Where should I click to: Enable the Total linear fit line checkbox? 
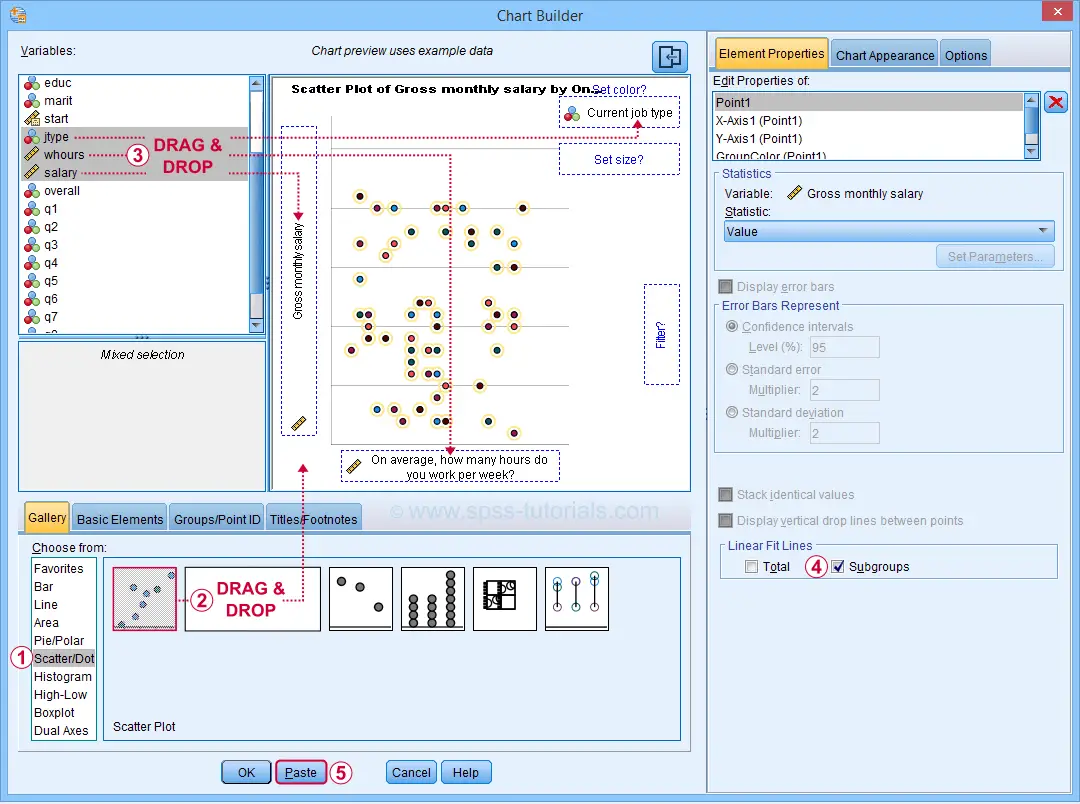[751, 566]
